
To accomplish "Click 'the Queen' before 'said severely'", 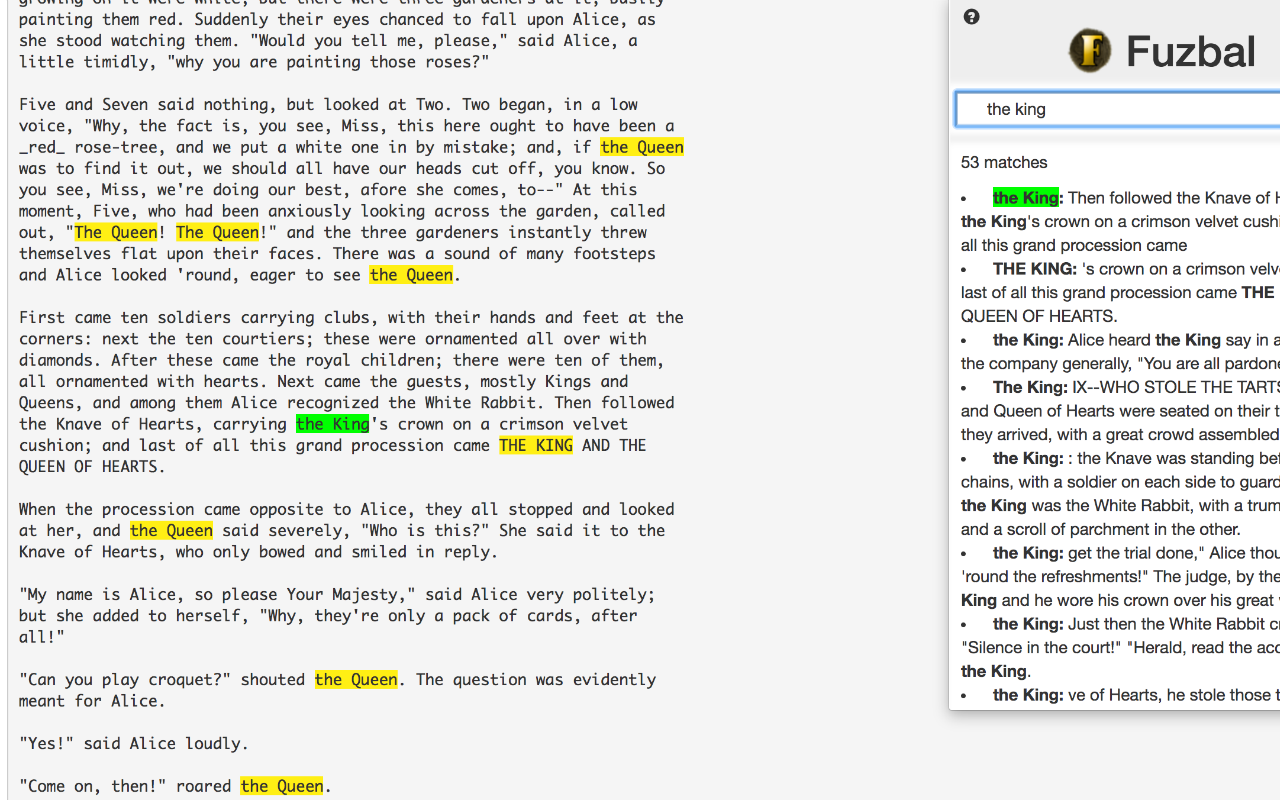I will 171,530.
